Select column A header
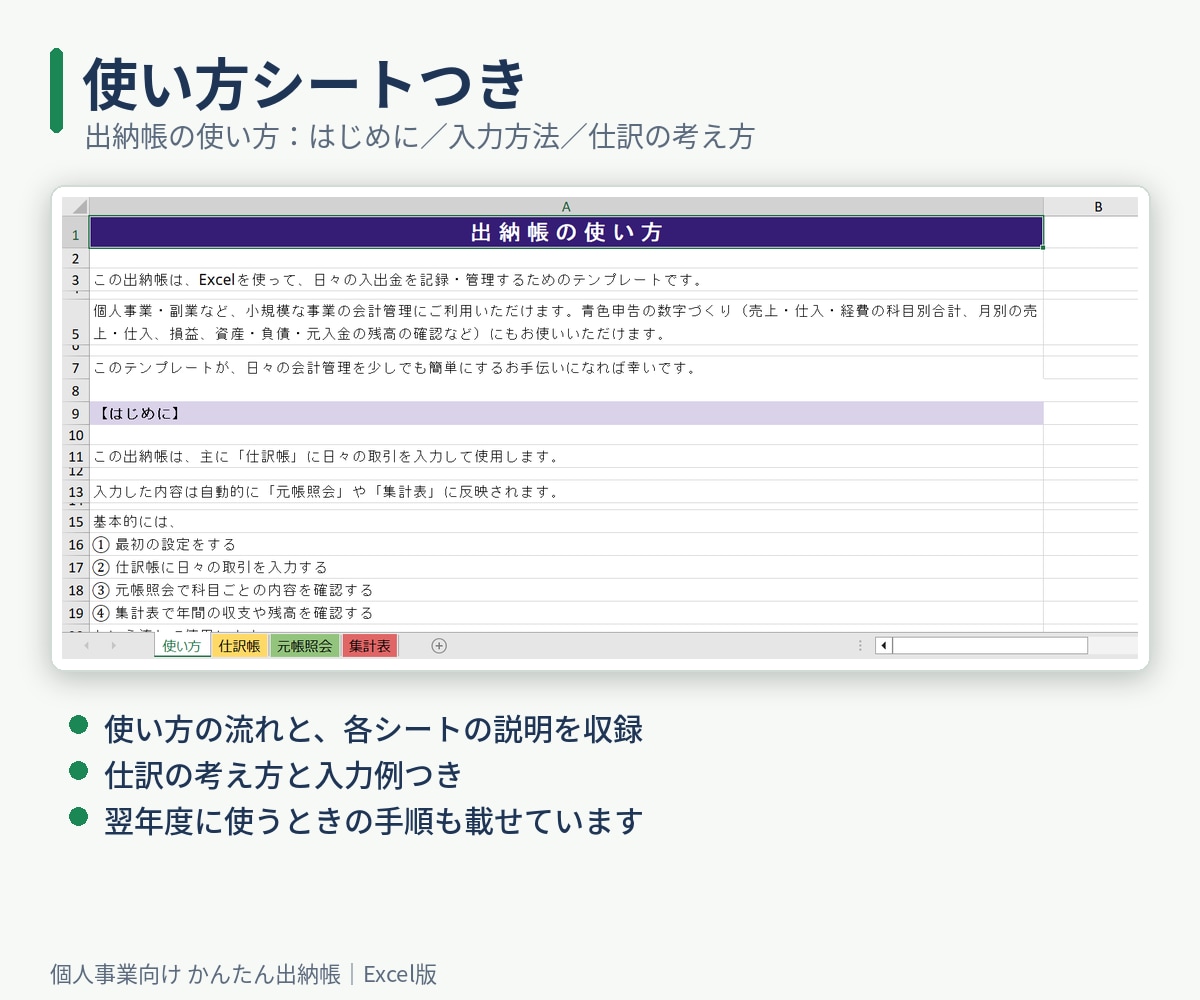The image size is (1200, 1000). coord(566,206)
